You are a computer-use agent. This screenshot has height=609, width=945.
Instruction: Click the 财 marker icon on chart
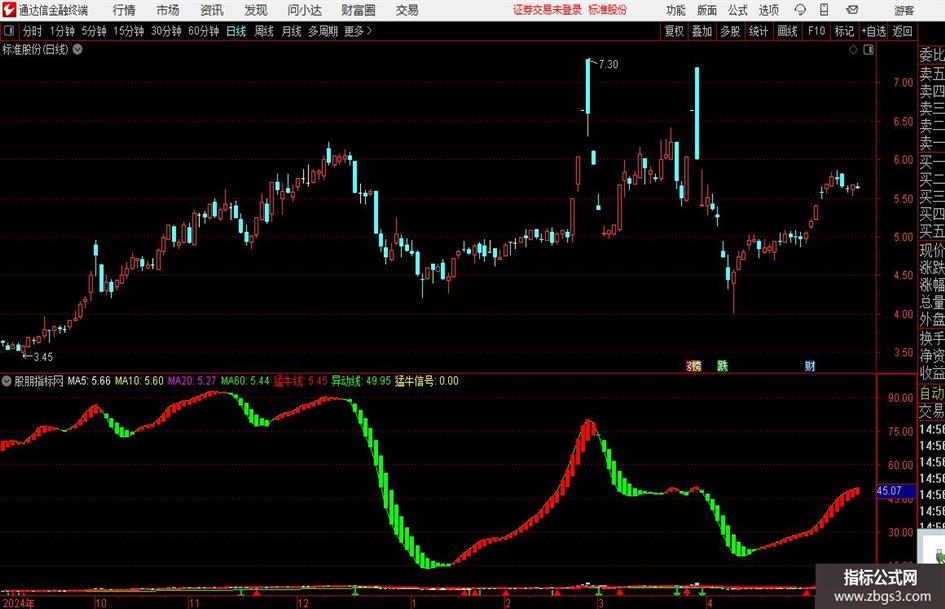click(810, 366)
